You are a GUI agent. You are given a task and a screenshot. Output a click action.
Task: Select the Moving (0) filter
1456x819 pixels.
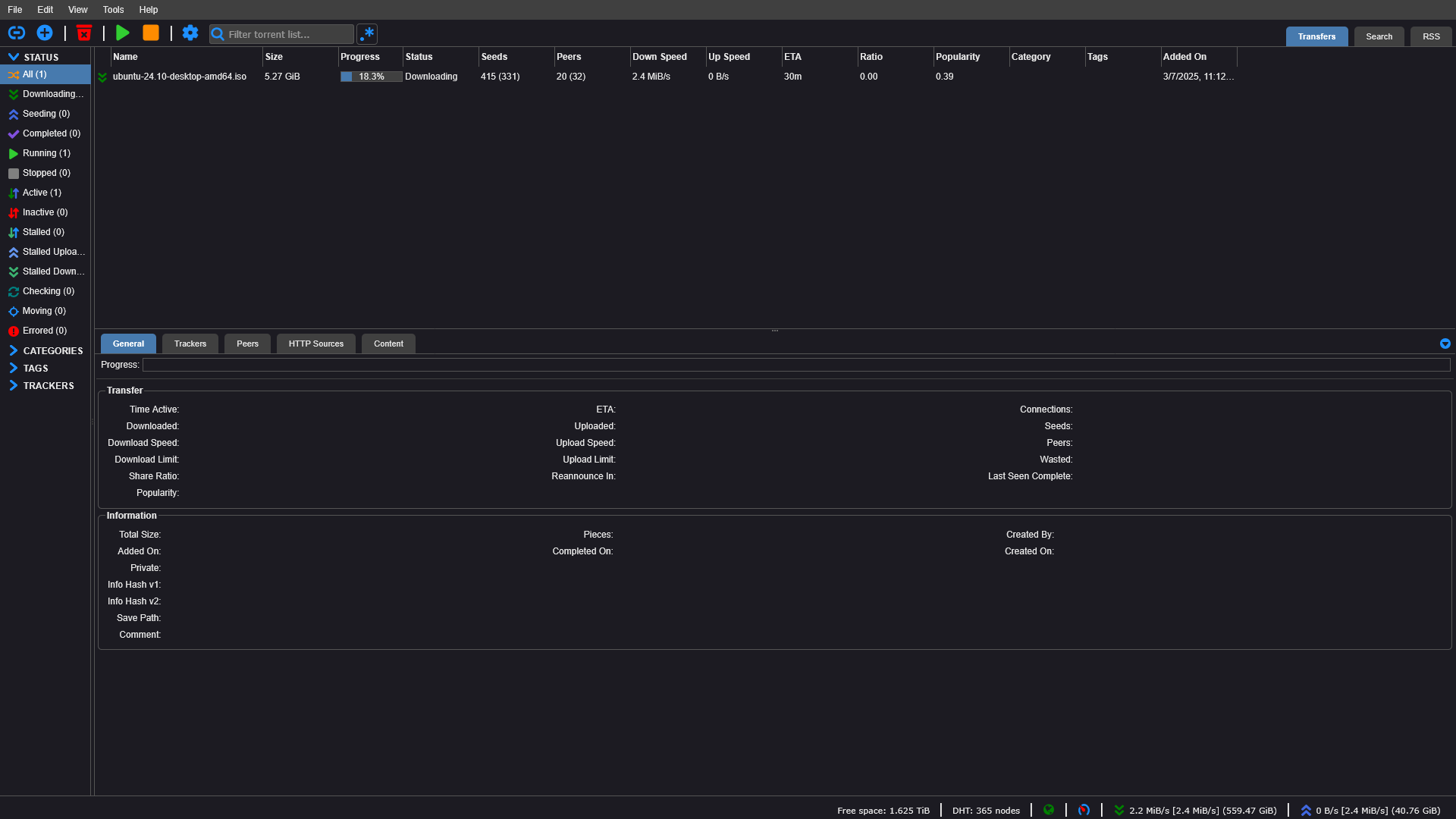point(45,311)
